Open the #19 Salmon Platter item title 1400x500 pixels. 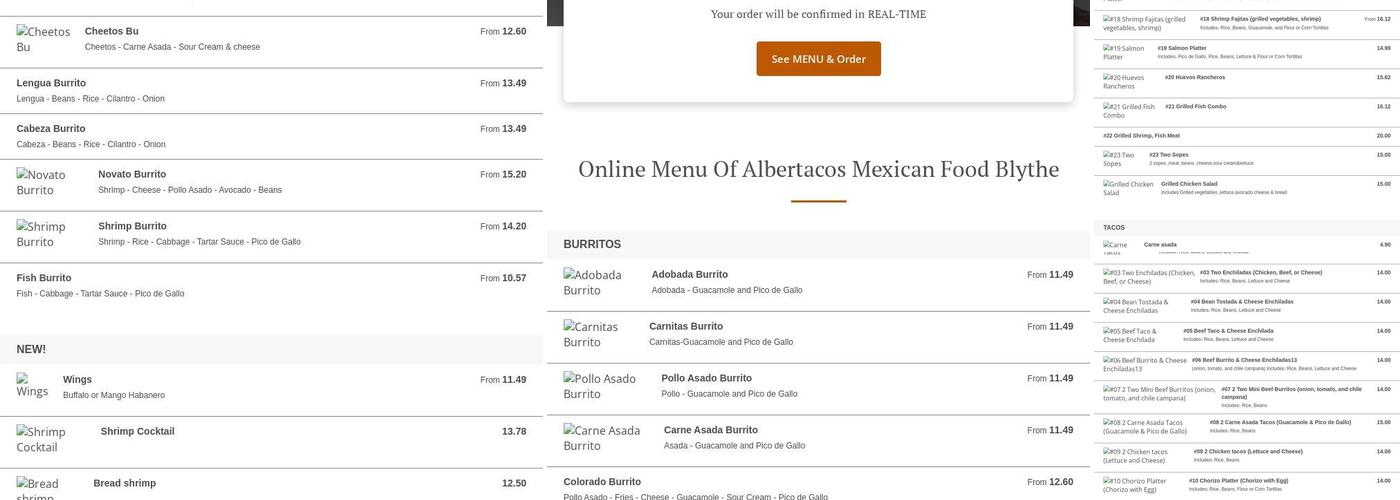[x=1182, y=48]
